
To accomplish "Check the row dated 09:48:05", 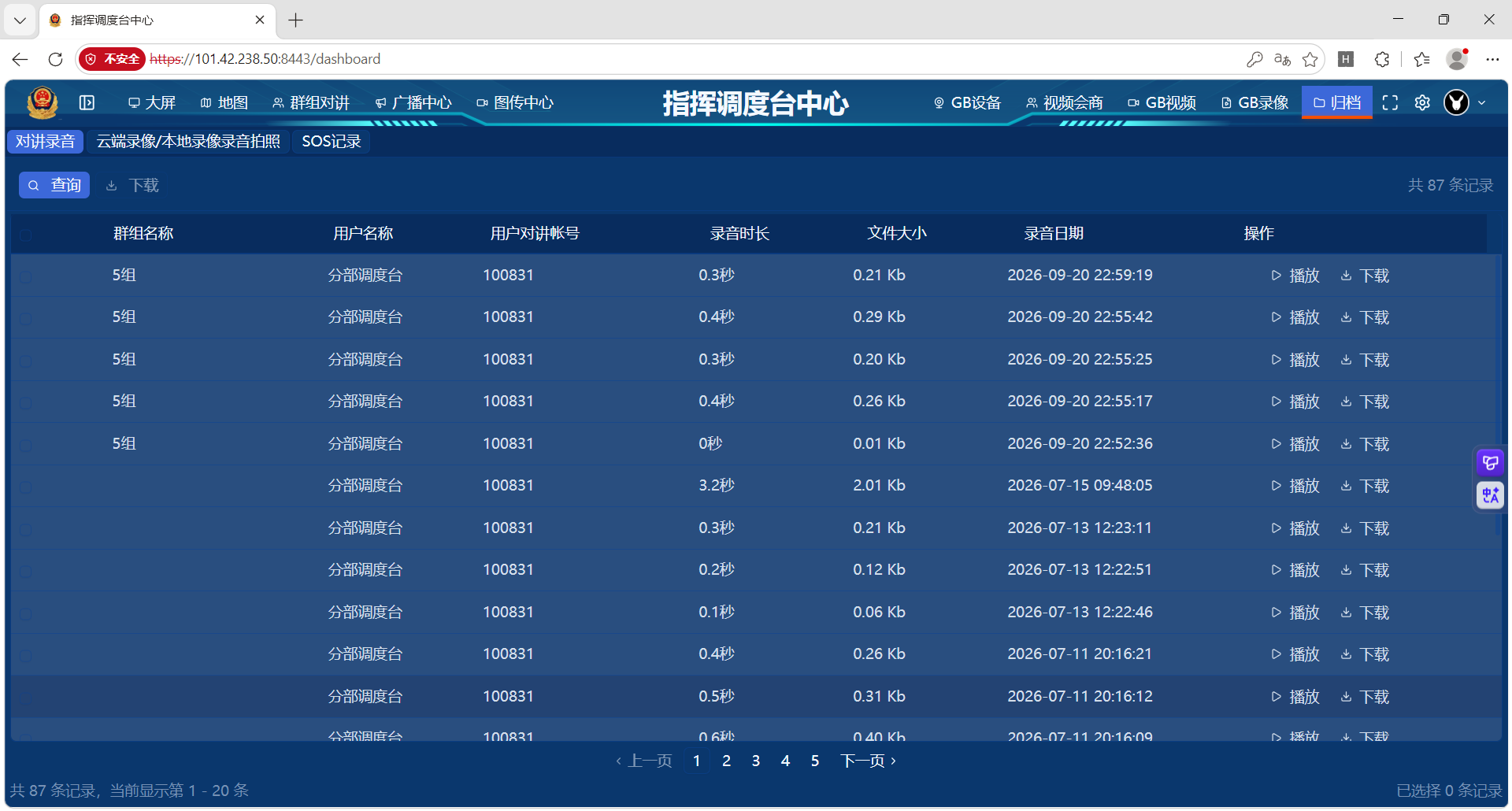I will 25,487.
